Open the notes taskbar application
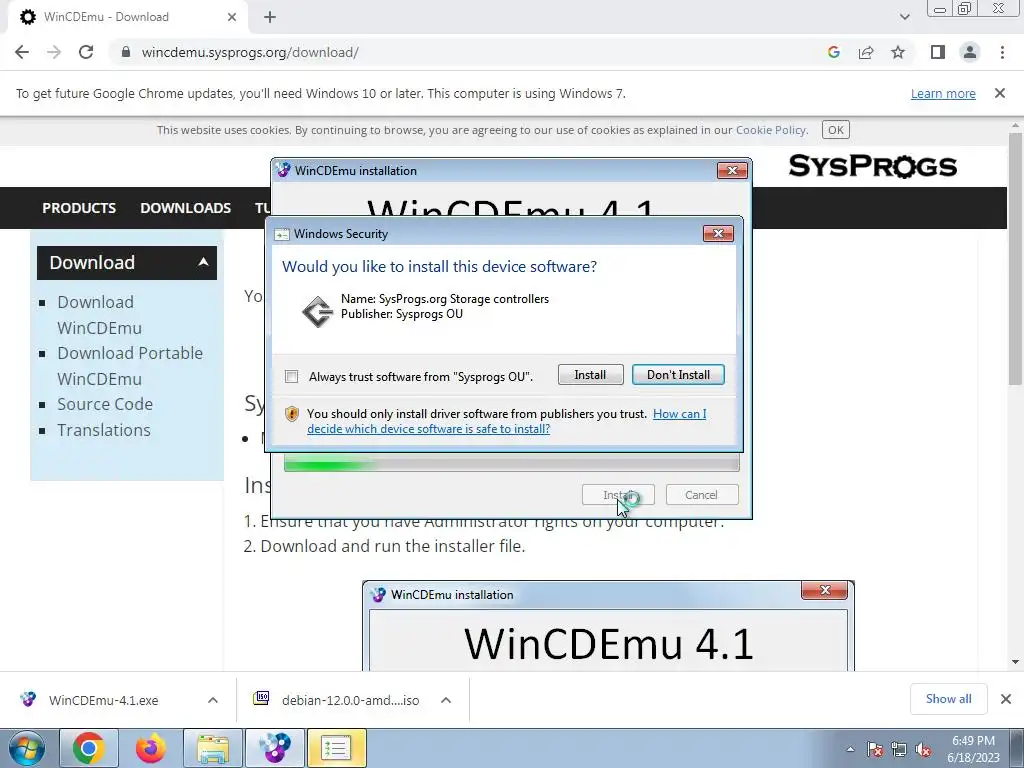 (x=336, y=748)
